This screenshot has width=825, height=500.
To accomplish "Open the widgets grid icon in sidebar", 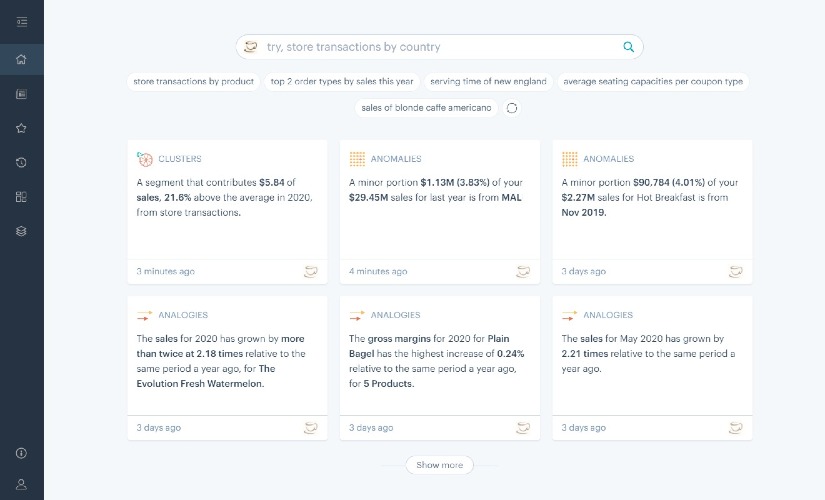I will tap(21, 196).
